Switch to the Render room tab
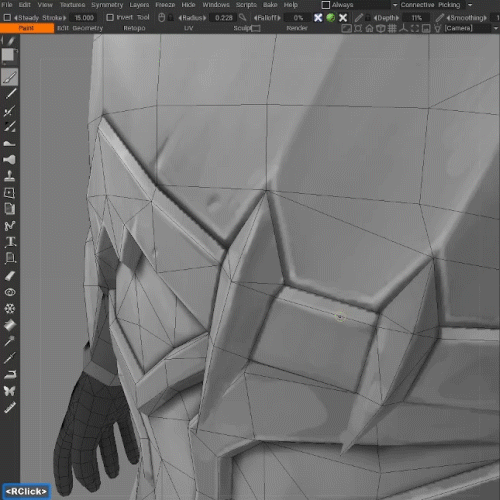The width and height of the screenshot is (500, 500). pyautogui.click(x=297, y=28)
